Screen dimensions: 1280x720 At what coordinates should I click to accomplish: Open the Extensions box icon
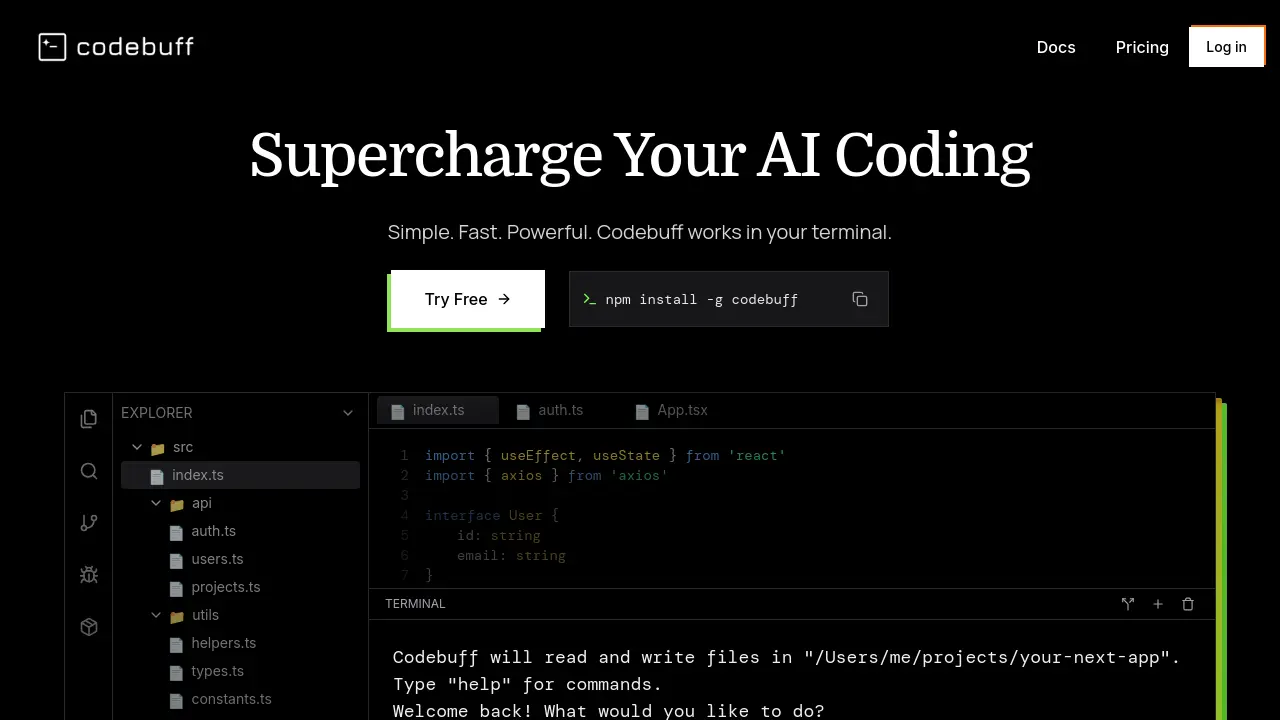tap(89, 627)
